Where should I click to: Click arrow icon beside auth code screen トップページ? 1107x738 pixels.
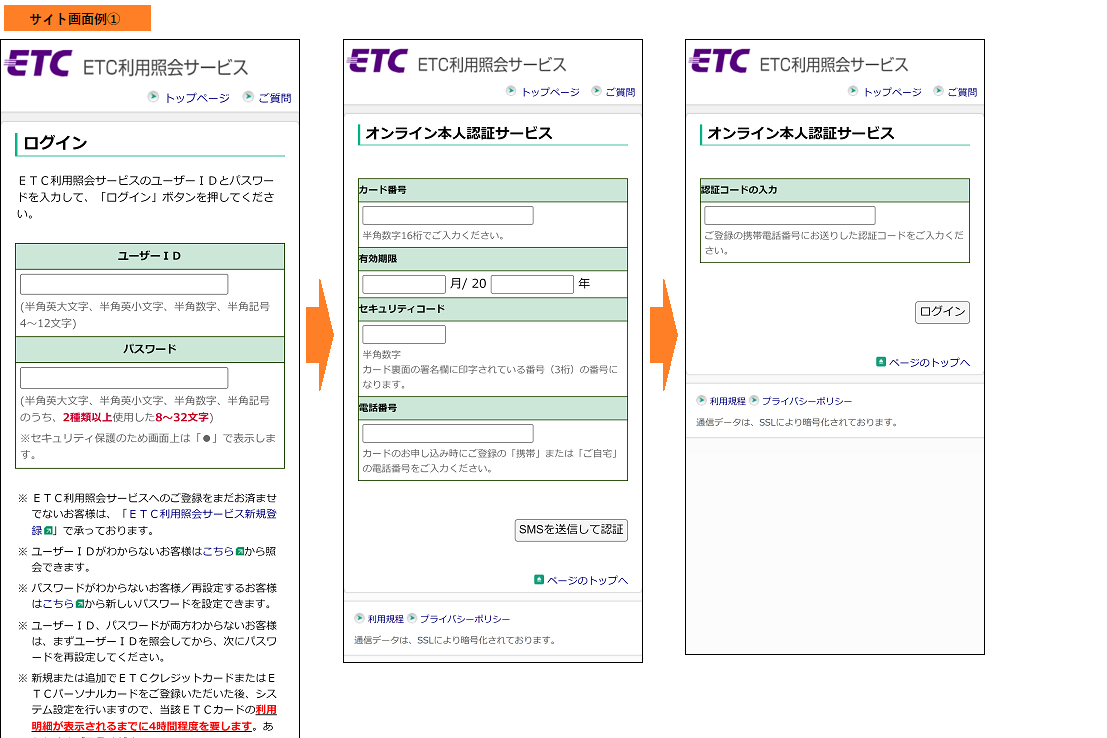click(853, 90)
